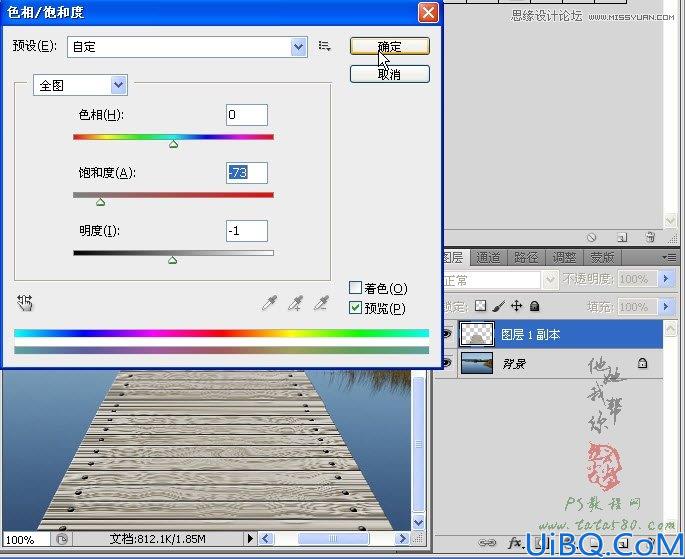
Task: Click the 100% zoom level field
Action: [26, 540]
